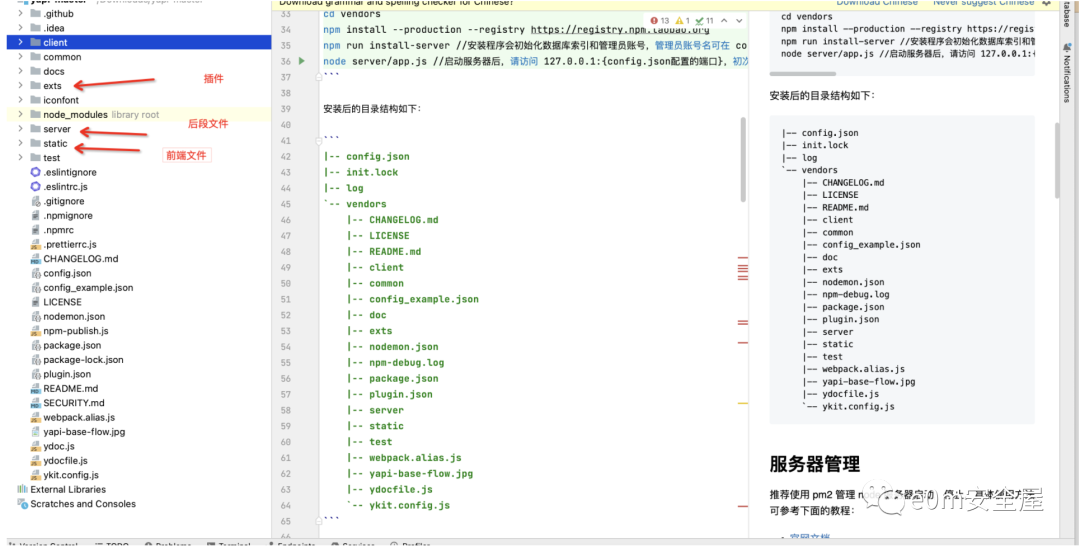The height and width of the screenshot is (547, 1080).
Task: Click the yapi-base-flow.jpg image file icon
Action: pyautogui.click(x=36, y=432)
